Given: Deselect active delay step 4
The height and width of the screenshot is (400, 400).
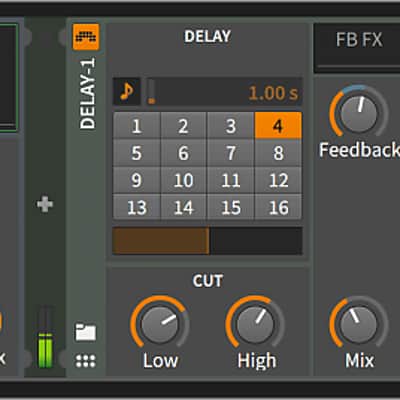Looking at the screenshot, I should [x=278, y=126].
